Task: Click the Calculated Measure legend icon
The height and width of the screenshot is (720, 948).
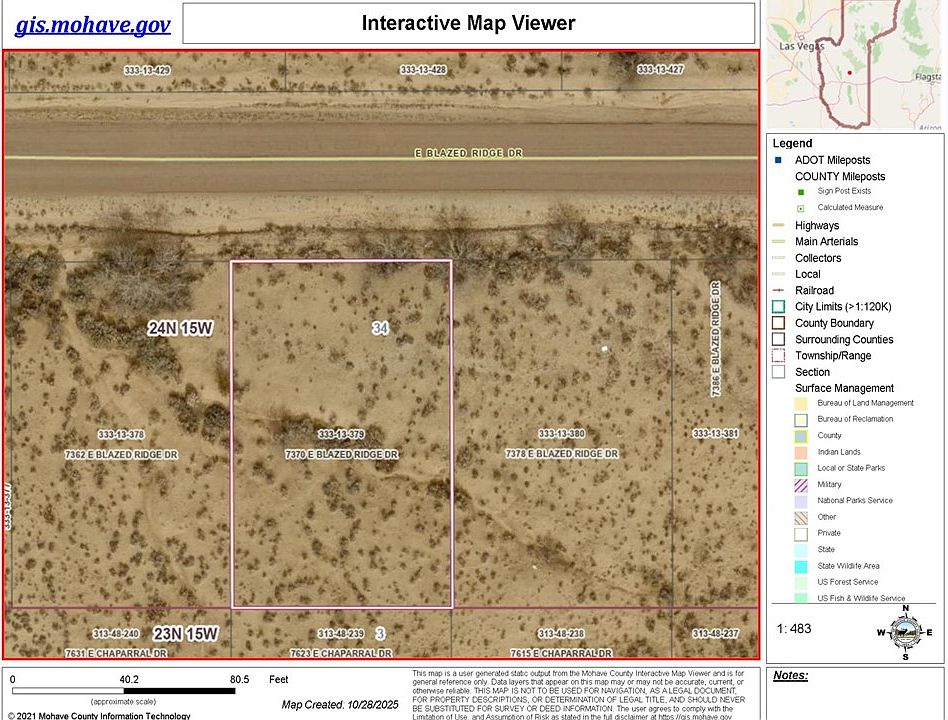Action: [800, 209]
